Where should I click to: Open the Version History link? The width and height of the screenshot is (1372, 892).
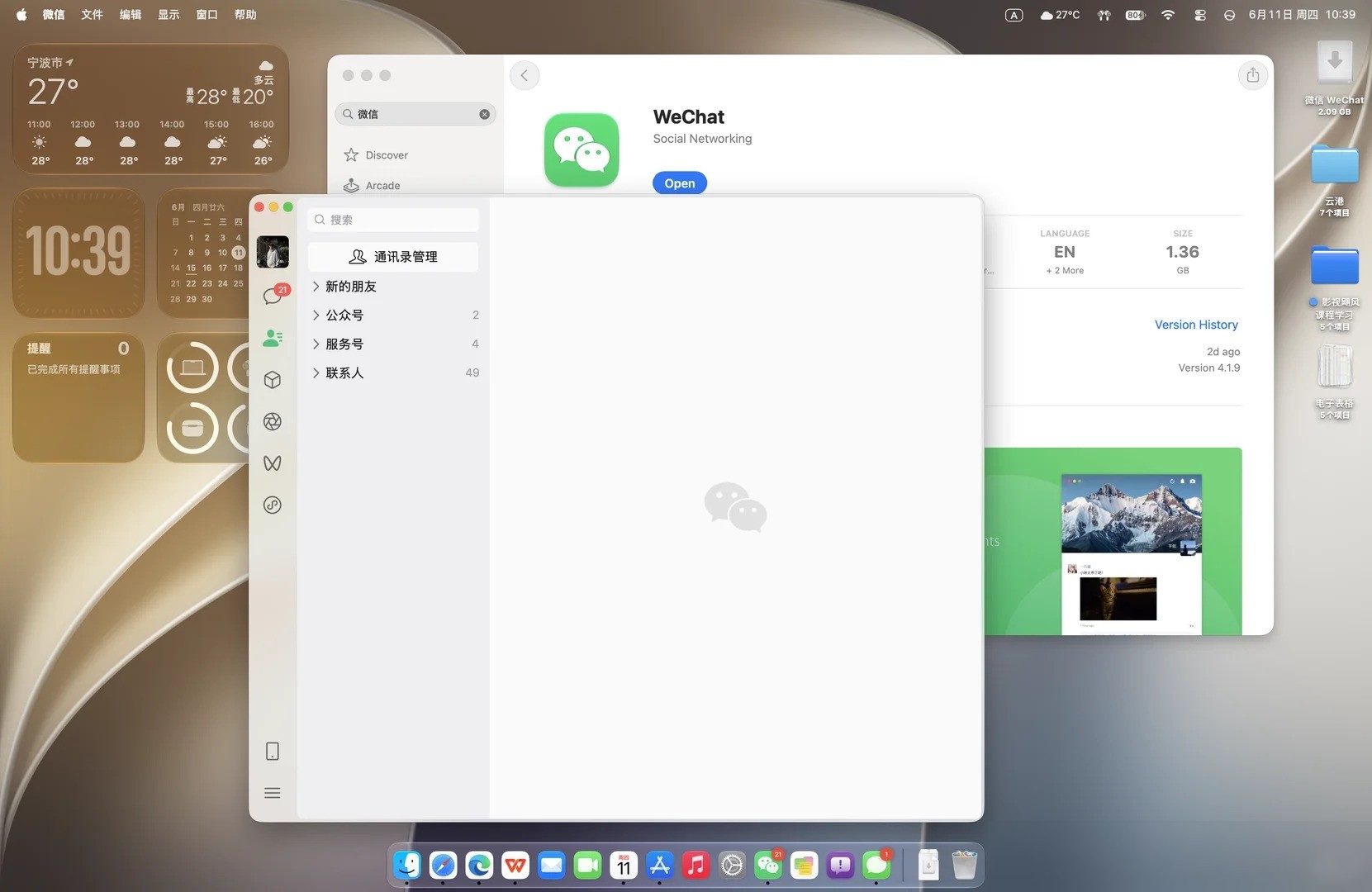pos(1196,325)
